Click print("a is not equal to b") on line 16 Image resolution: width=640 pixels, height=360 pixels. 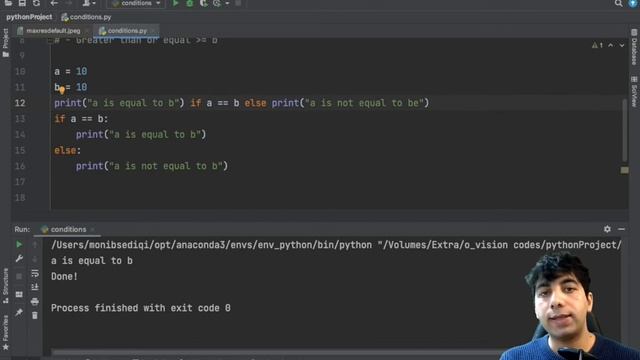click(x=152, y=166)
